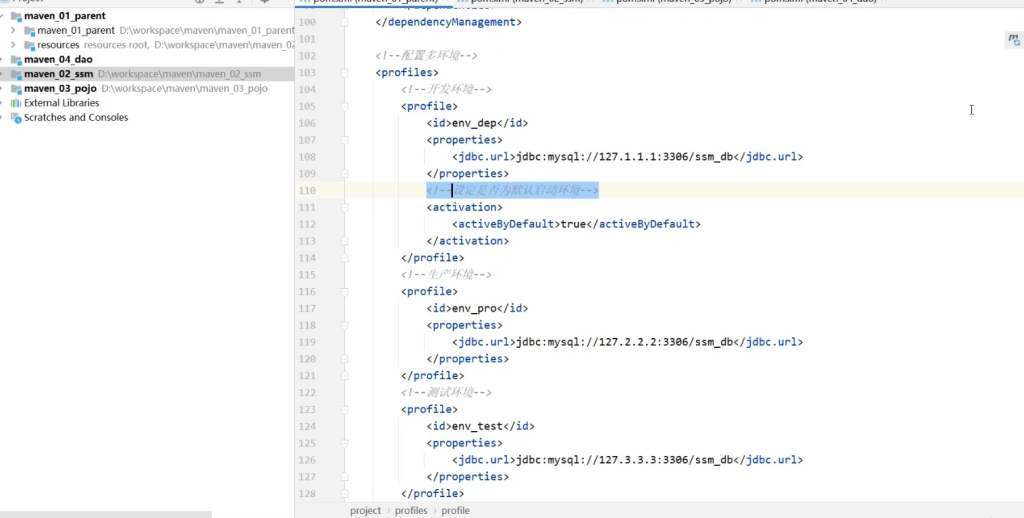
Task: Click the Scratches and Consoles icon
Action: click(x=15, y=118)
